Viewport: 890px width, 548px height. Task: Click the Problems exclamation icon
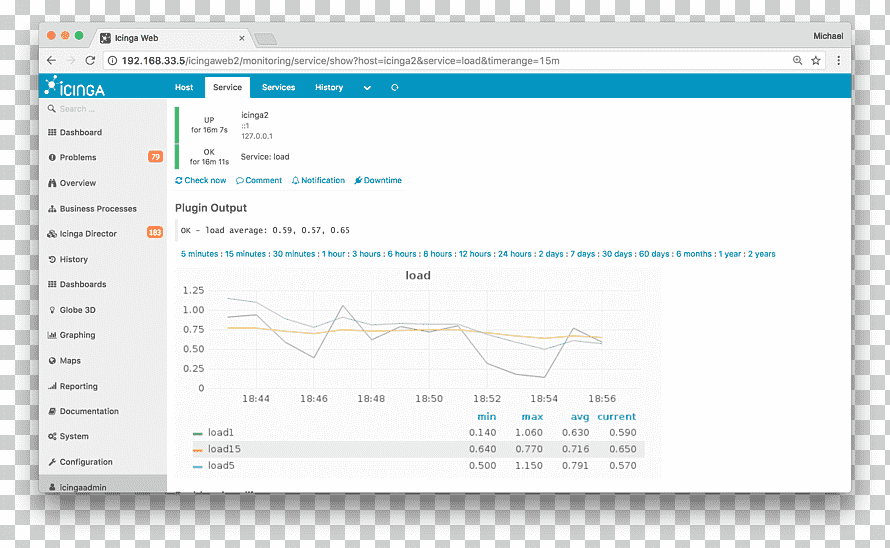[52, 157]
